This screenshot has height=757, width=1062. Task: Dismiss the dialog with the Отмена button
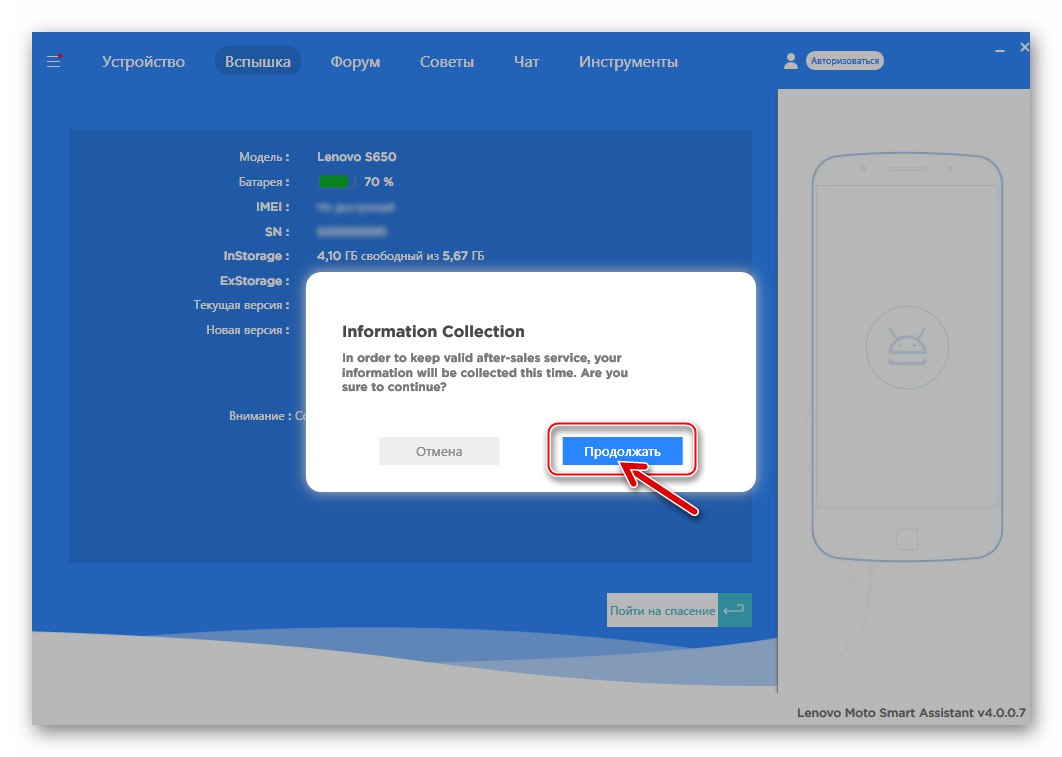coord(438,450)
